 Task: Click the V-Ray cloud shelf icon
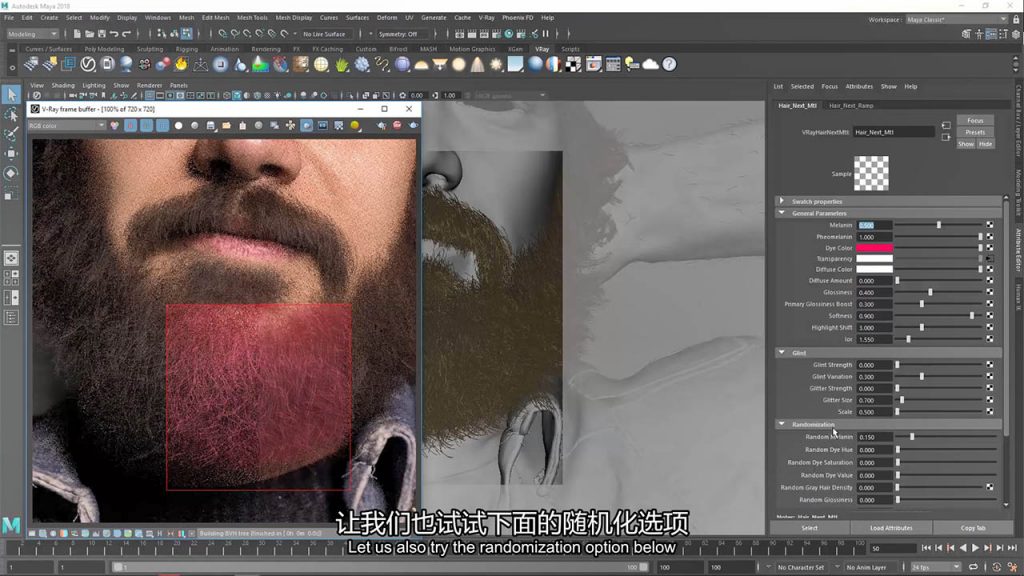click(650, 64)
